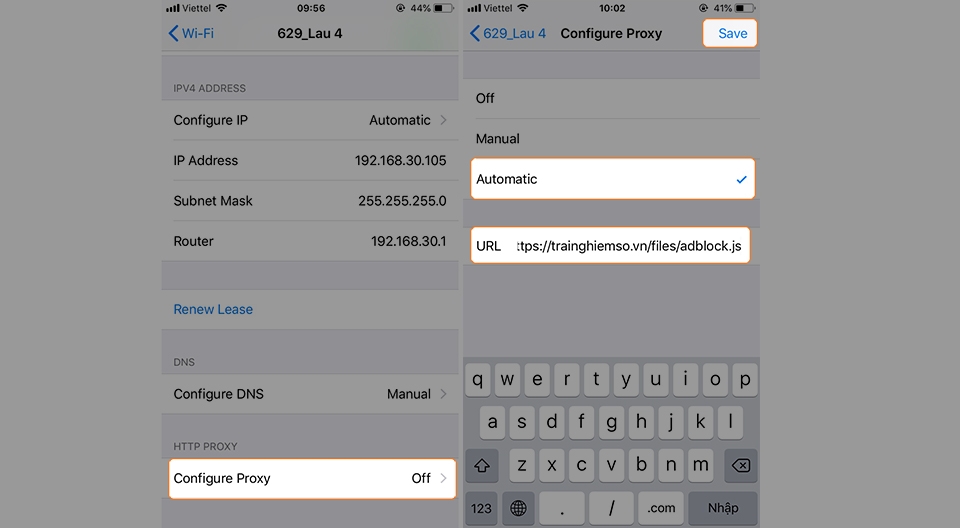Image resolution: width=960 pixels, height=528 pixels.
Task: Tap the y key
Action: click(x=626, y=379)
